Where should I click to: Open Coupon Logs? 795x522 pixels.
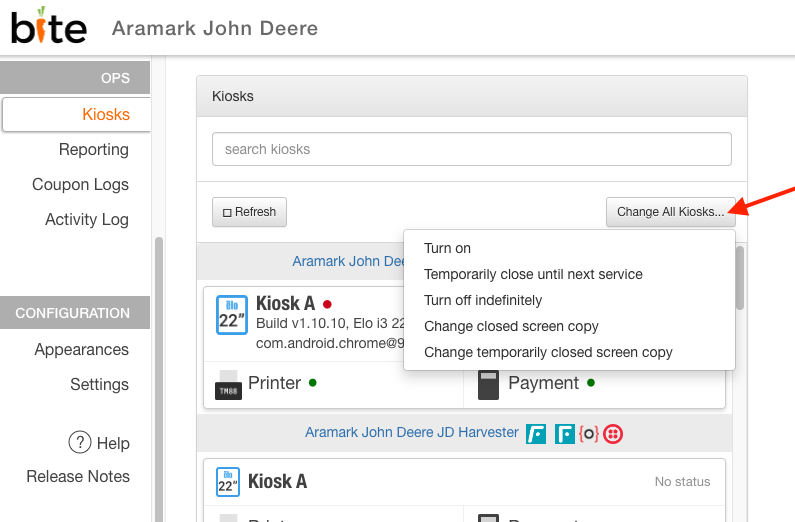(80, 184)
